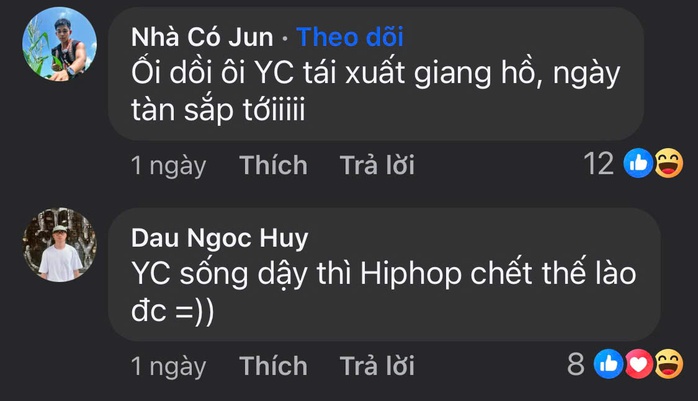Click the haha emoji reaction on Nhà Có Jun's comment
Screen dimensions: 698x401
pos(666,164)
